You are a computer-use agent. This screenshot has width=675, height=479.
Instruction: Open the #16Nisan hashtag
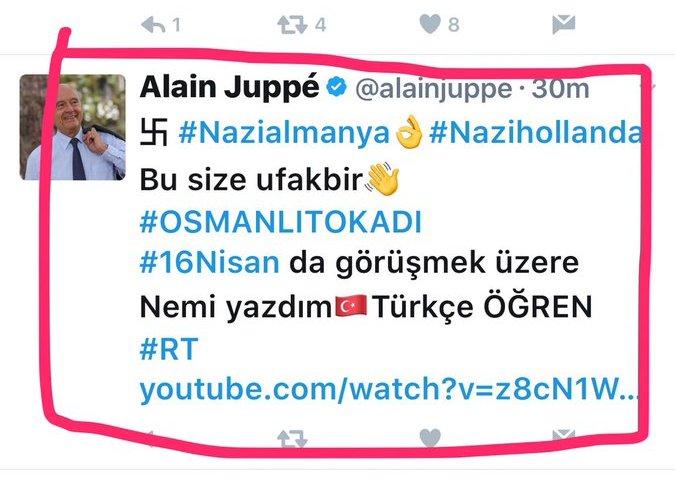(210, 263)
